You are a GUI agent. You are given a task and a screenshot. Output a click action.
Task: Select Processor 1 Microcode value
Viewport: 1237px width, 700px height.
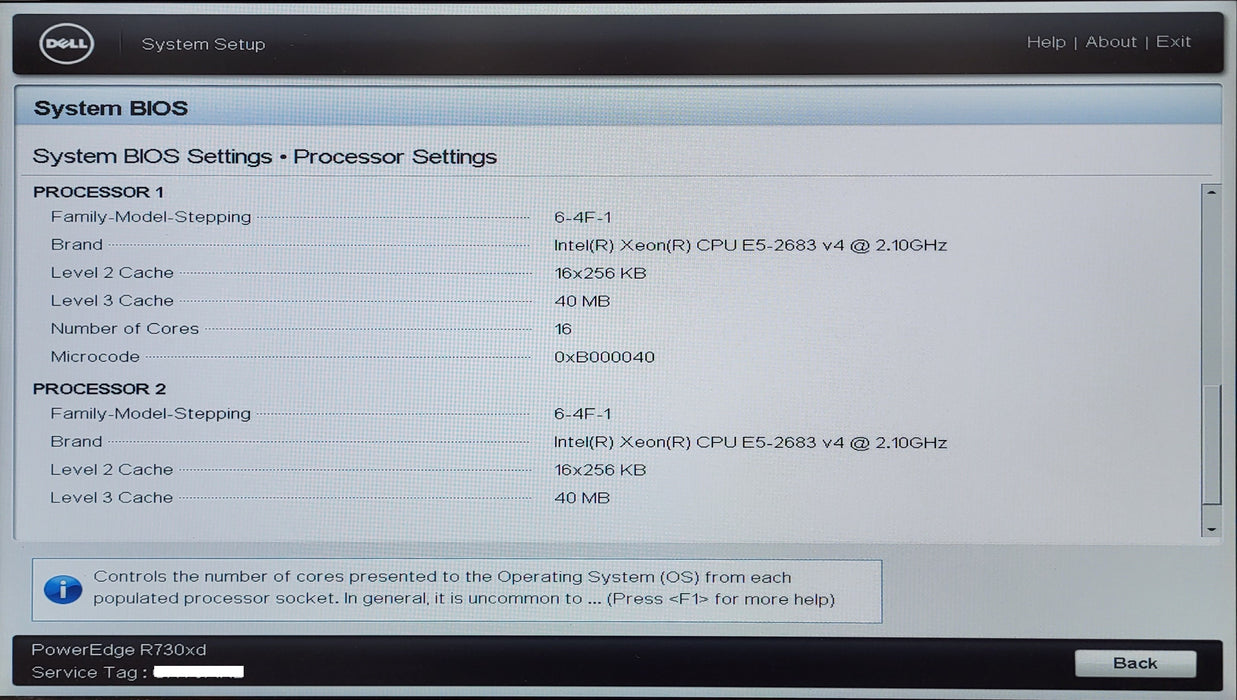click(604, 357)
